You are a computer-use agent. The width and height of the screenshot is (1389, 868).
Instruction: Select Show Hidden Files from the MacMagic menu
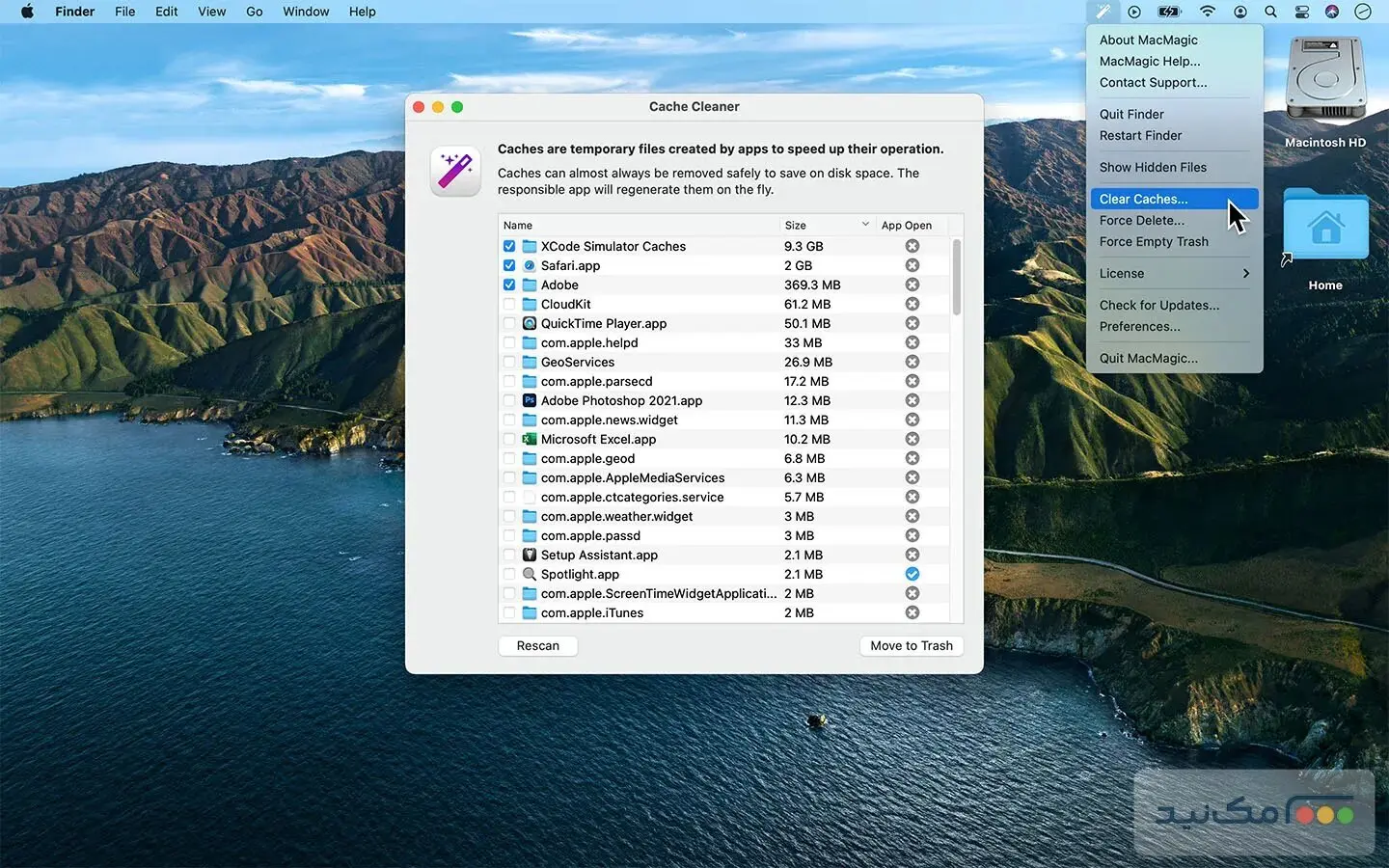click(x=1153, y=167)
